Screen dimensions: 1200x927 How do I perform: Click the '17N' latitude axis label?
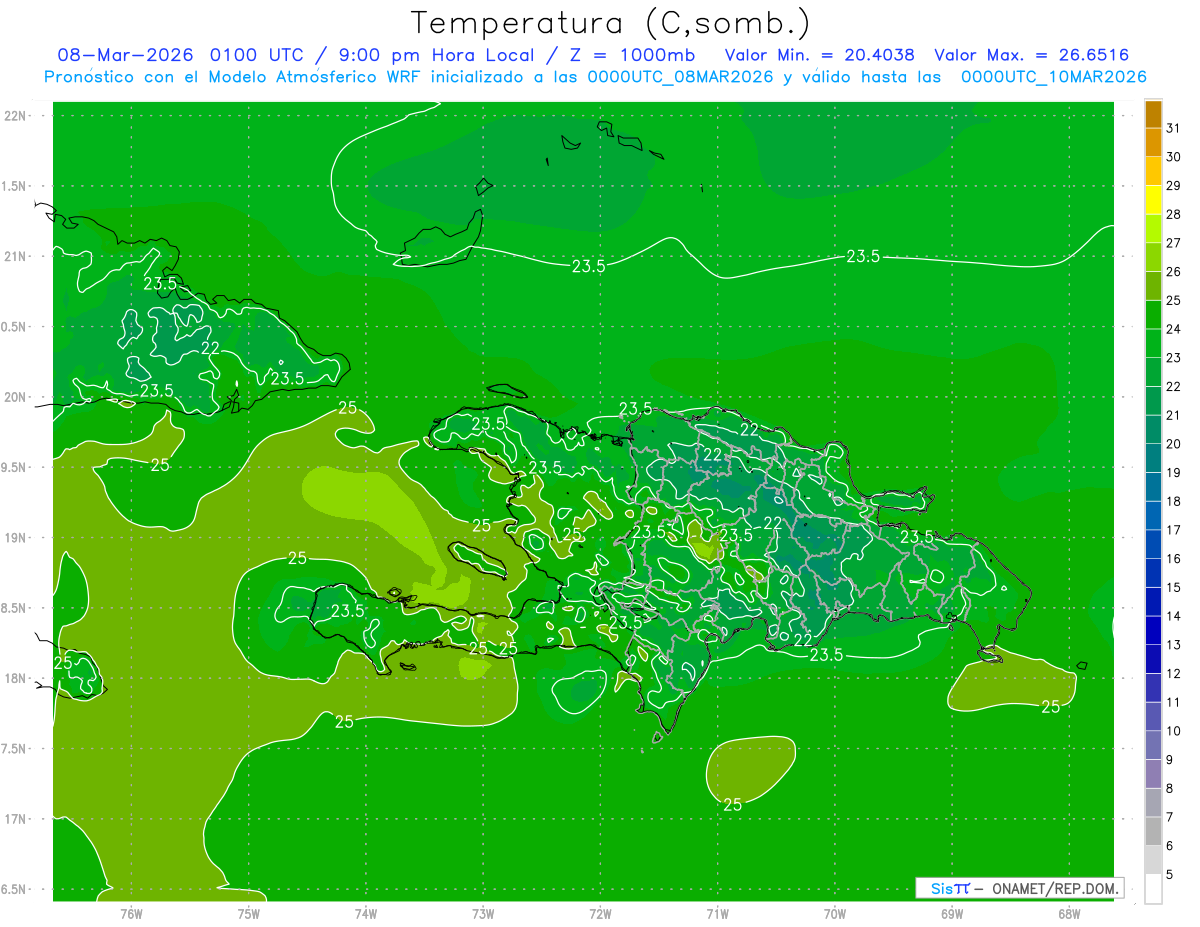16,819
